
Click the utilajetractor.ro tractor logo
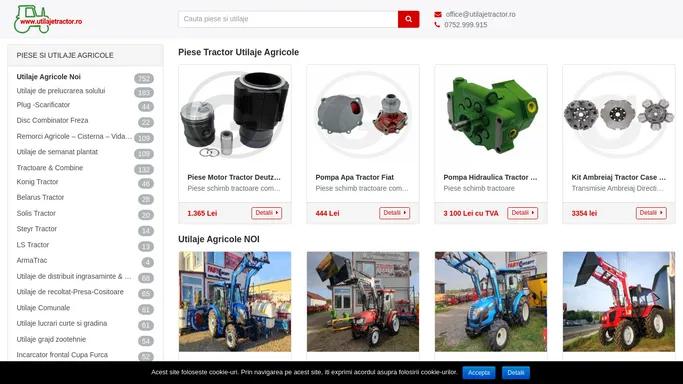pos(48,20)
